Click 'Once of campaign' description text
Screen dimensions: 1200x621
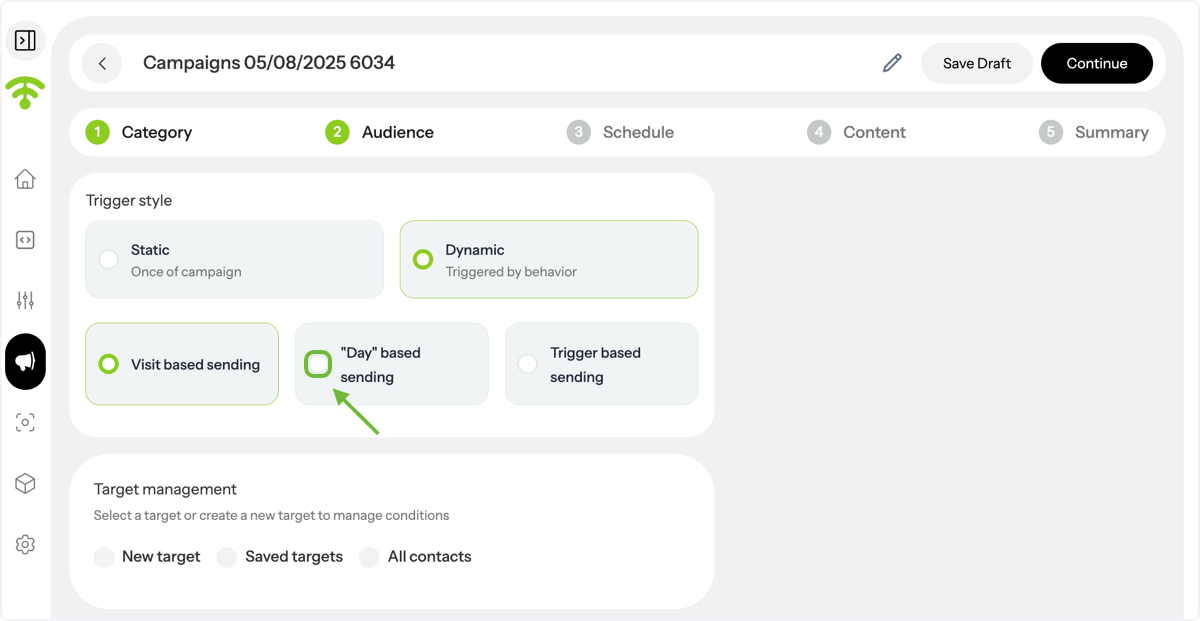coord(186,272)
